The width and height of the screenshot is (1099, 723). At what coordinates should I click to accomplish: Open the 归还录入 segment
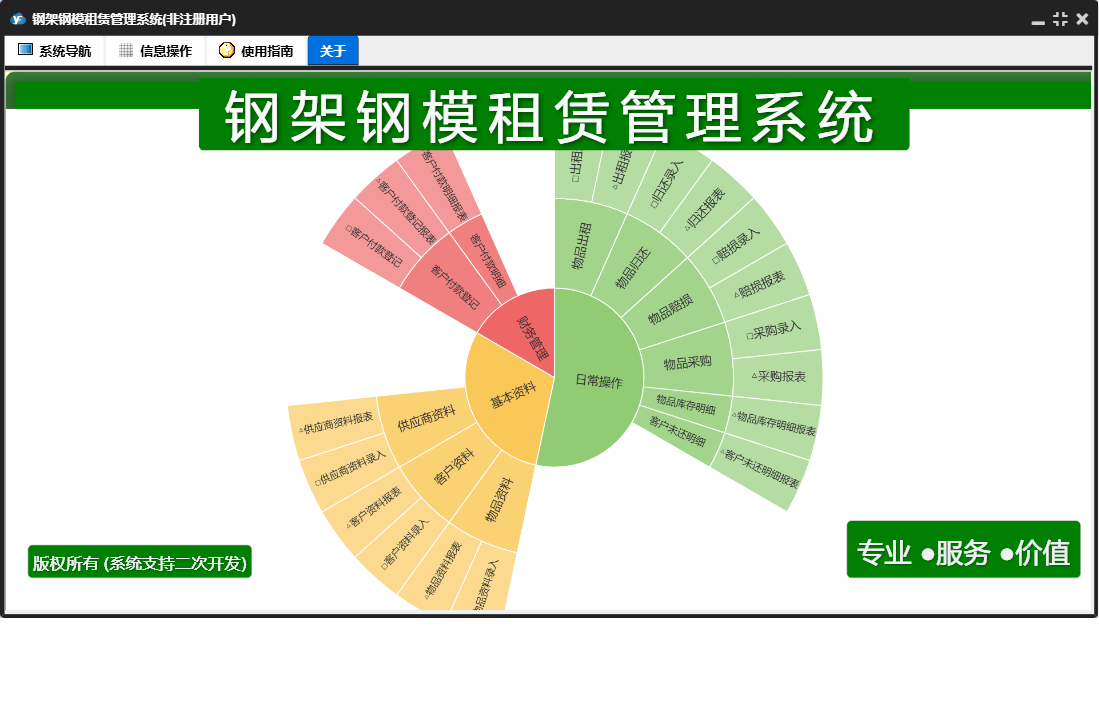click(x=667, y=184)
